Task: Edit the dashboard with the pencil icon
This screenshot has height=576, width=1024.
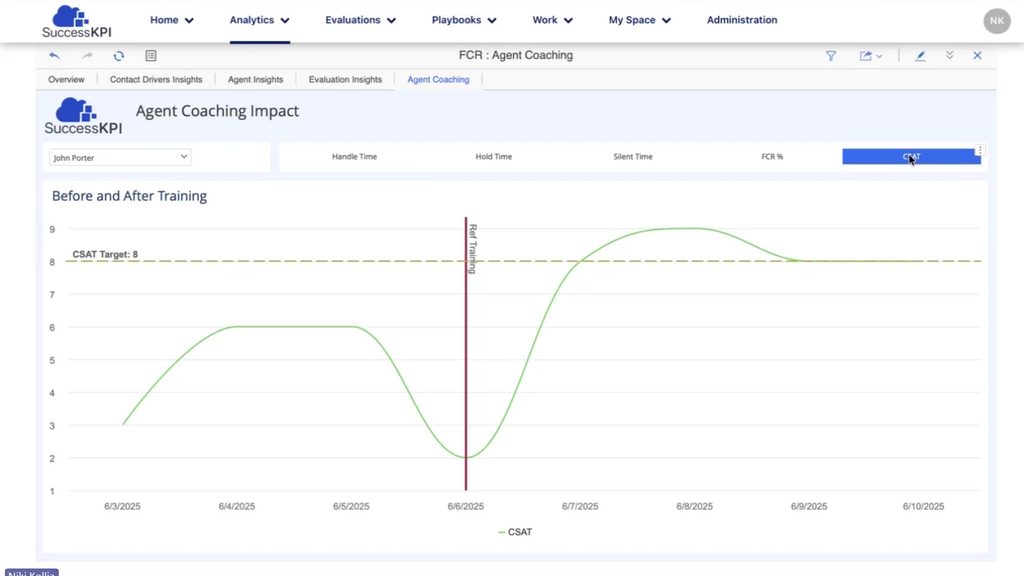Action: [920, 56]
